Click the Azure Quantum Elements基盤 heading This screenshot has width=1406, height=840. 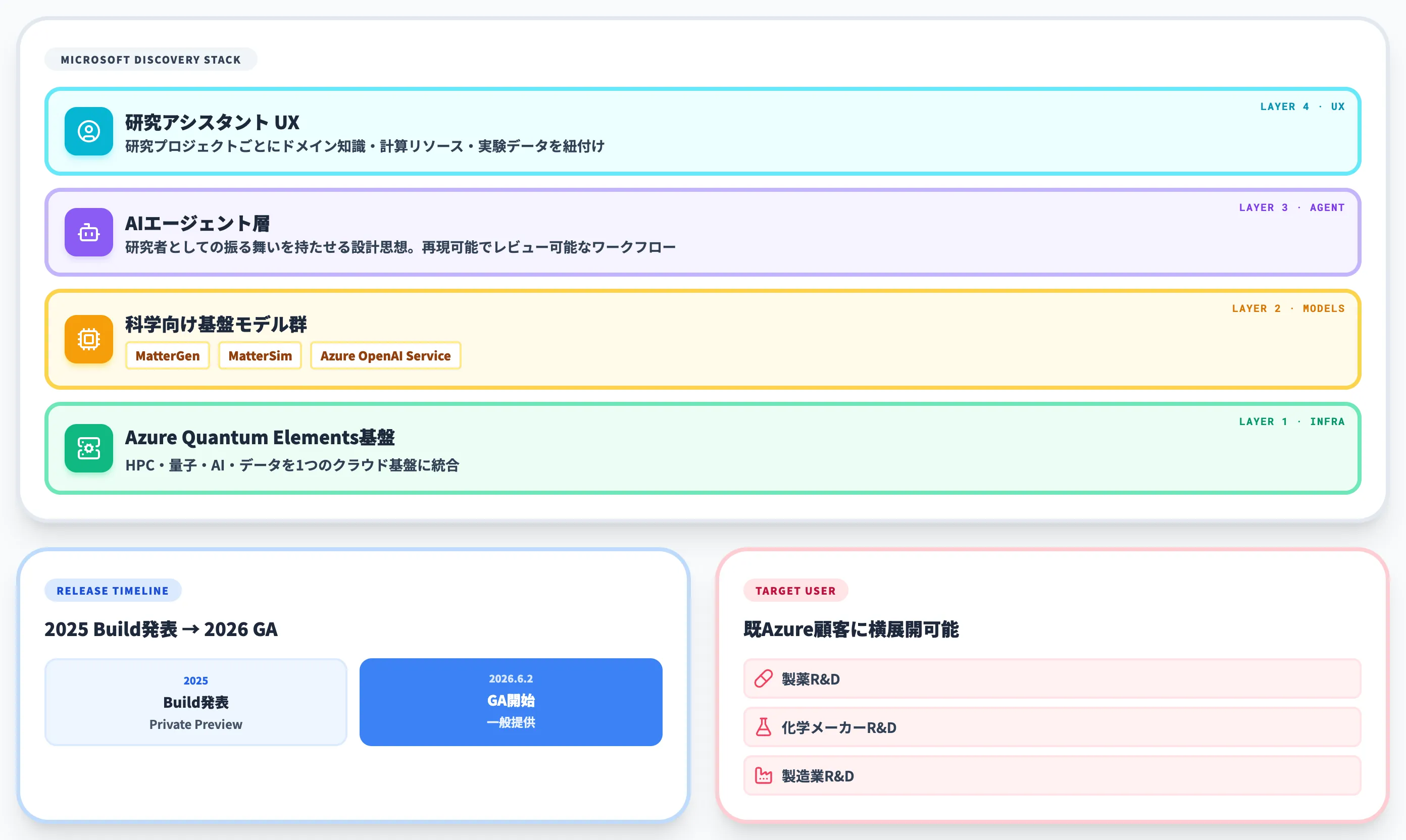point(260,437)
